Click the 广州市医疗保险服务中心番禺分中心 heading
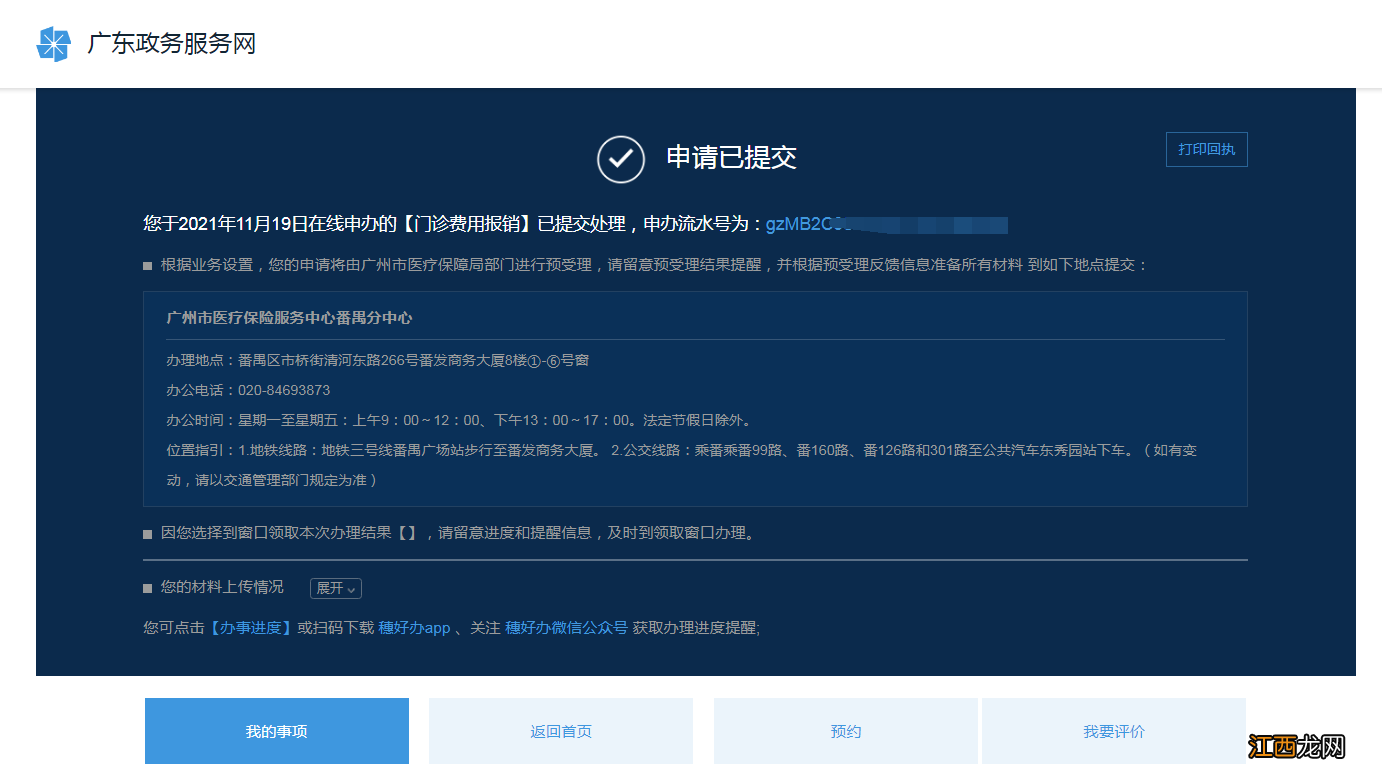This screenshot has height=777, width=1382. coord(289,318)
